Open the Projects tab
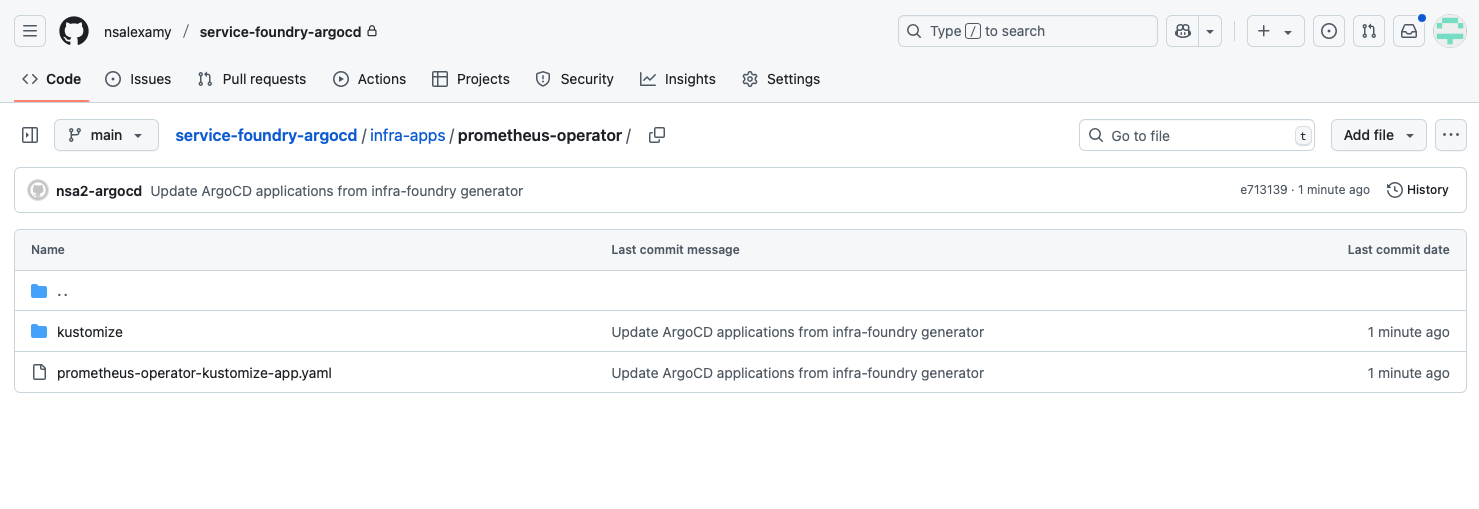This screenshot has height=509, width=1479. click(471, 79)
